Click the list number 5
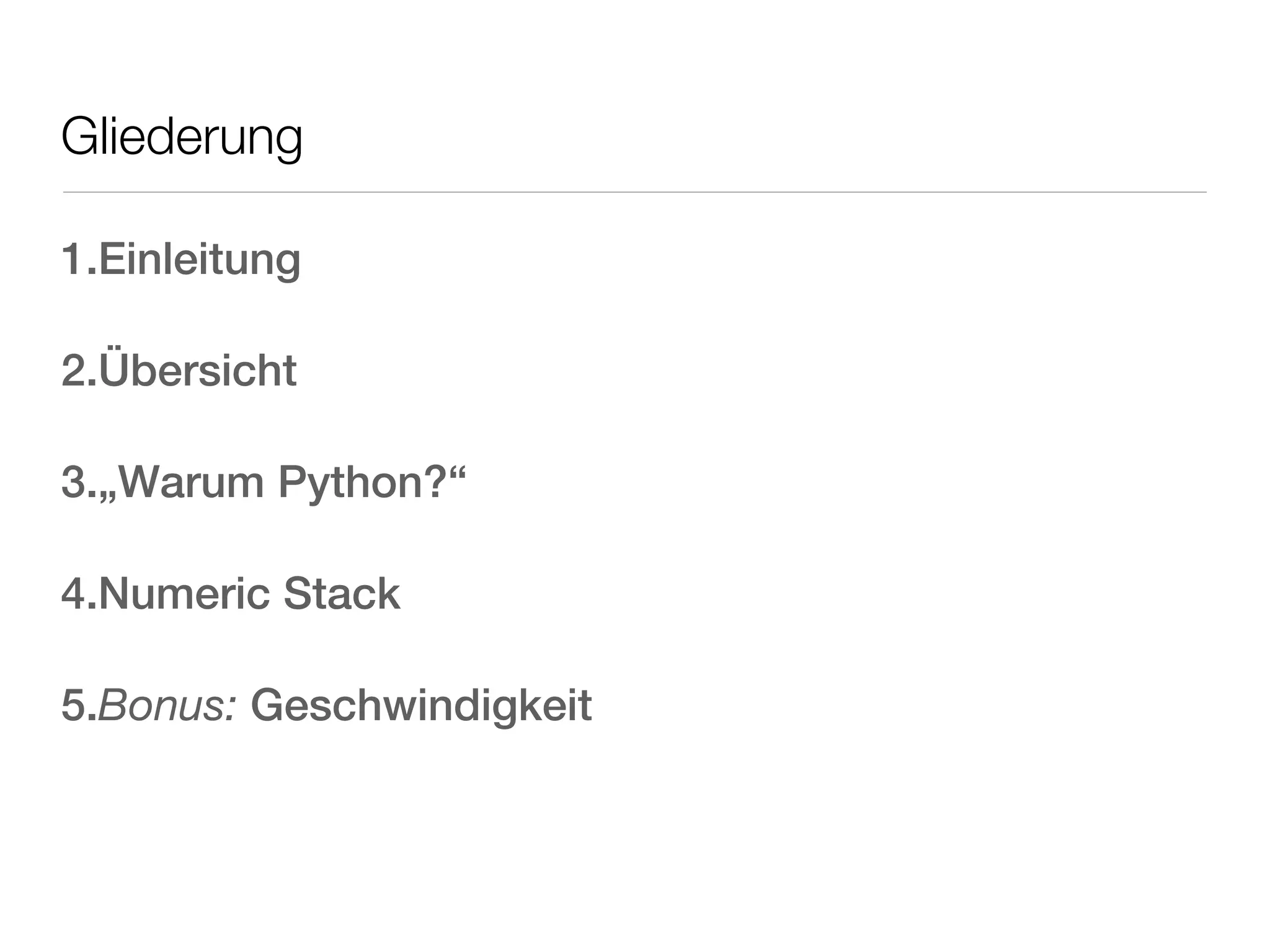The height and width of the screenshot is (952, 1270). (x=73, y=706)
